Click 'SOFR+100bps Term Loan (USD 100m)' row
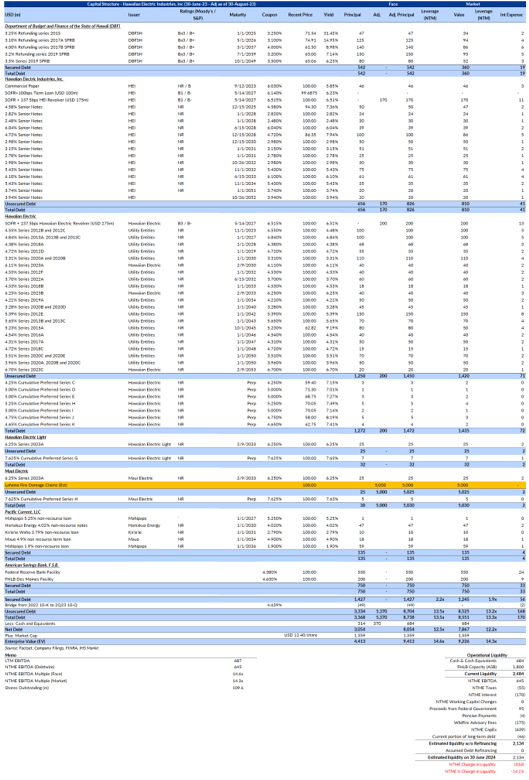Image resolution: width=529 pixels, height=780 pixels. [41, 93]
